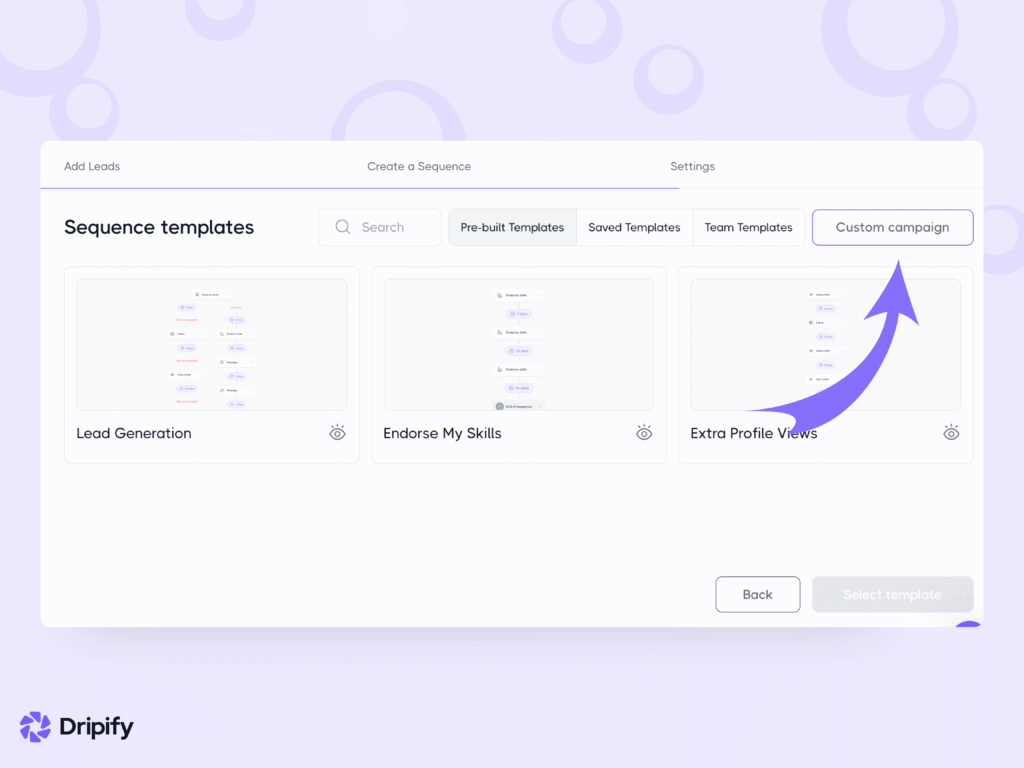Click the Select template button
Image resolution: width=1024 pixels, height=768 pixels.
pos(892,594)
